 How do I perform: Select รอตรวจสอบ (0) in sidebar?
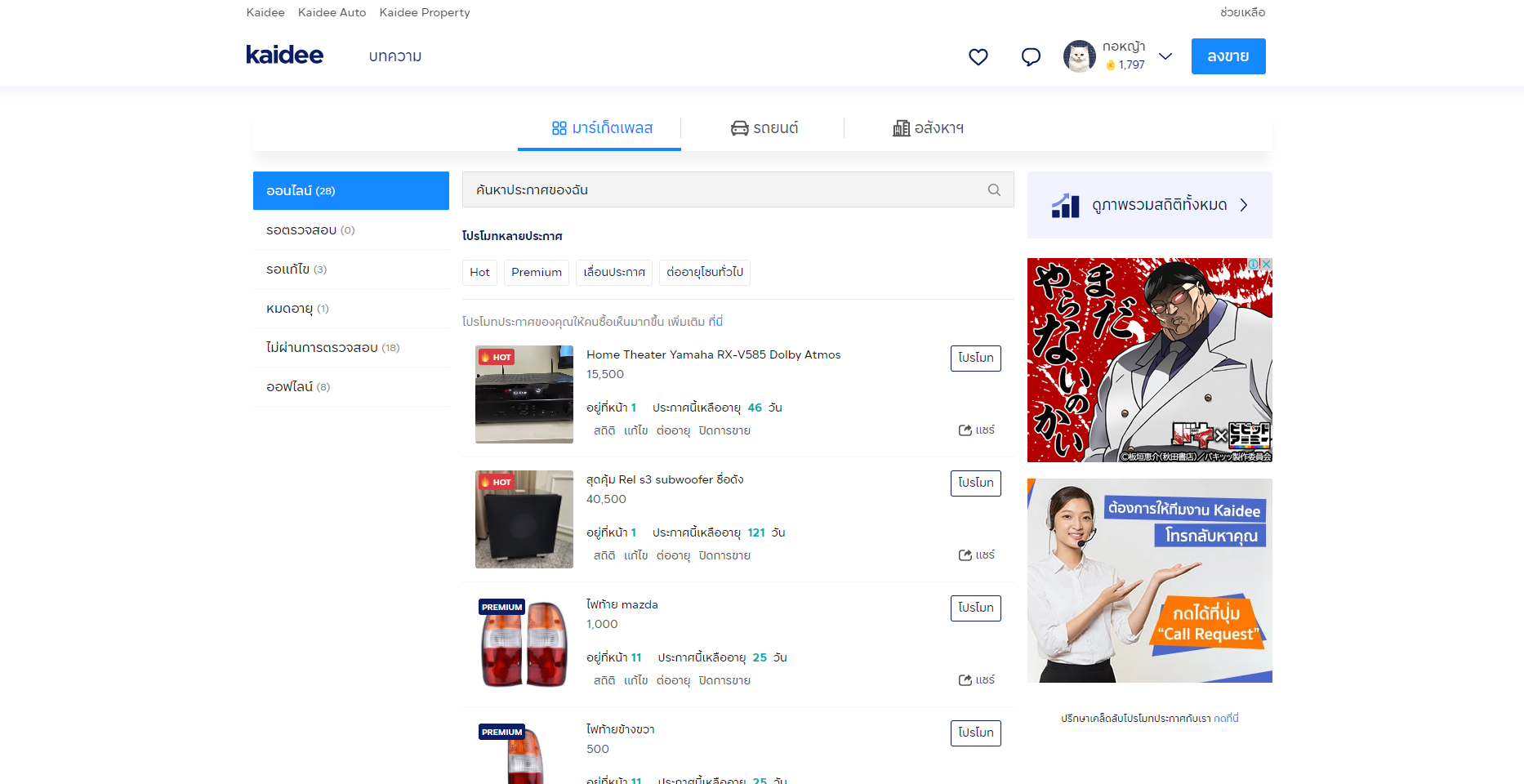tap(351, 230)
